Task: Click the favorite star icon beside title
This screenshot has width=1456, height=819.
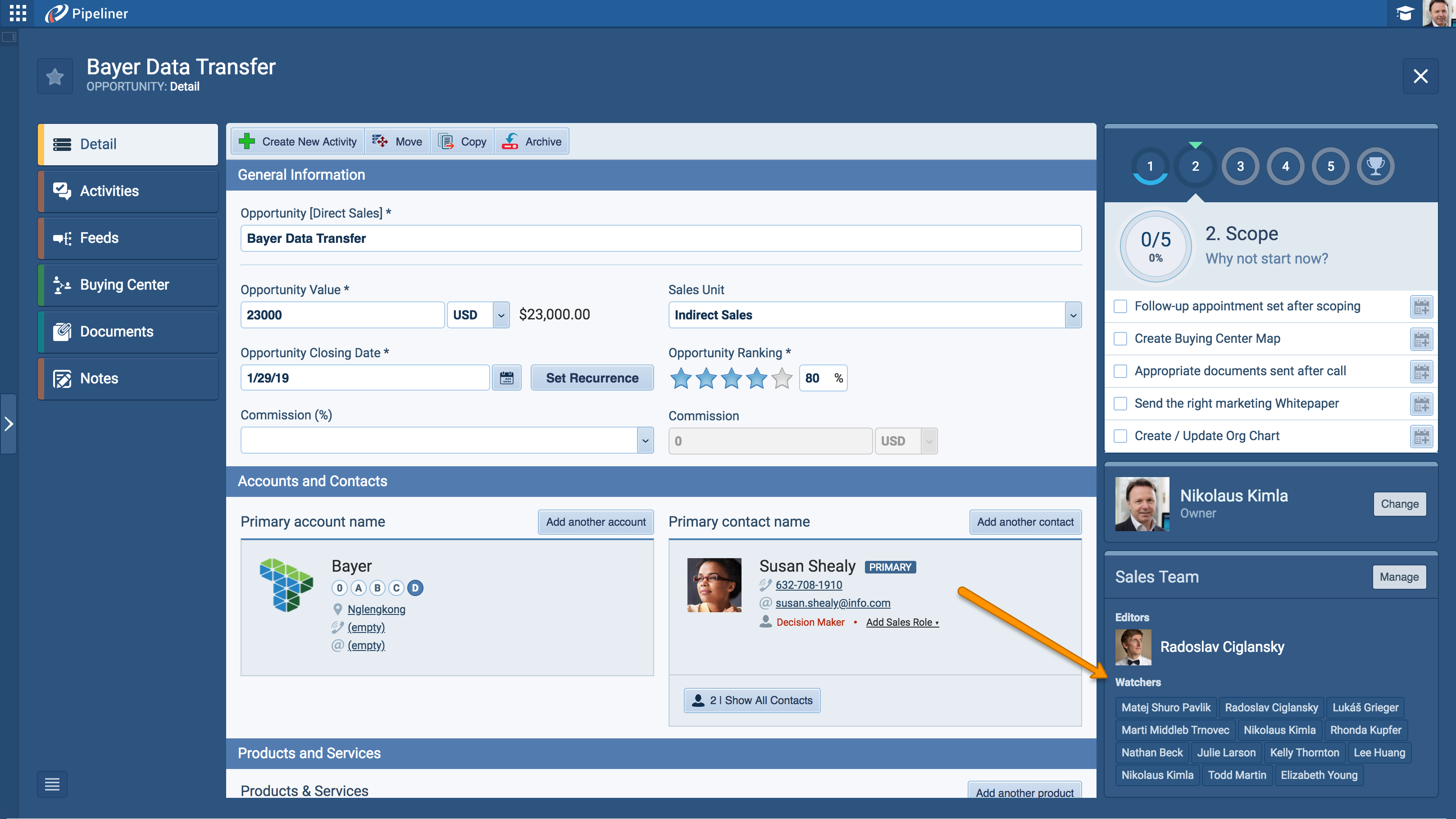Action: pos(55,76)
